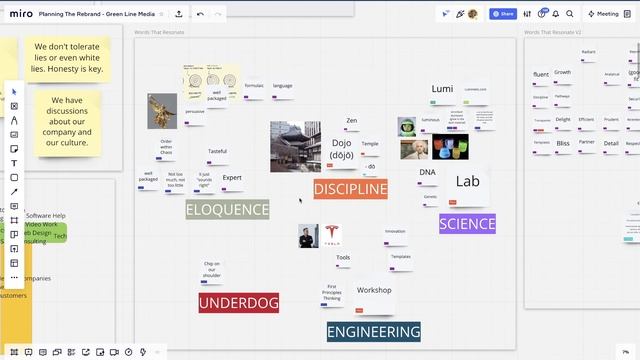Select the Dojo (dōjō) note
640x360 pixels.
[342, 152]
